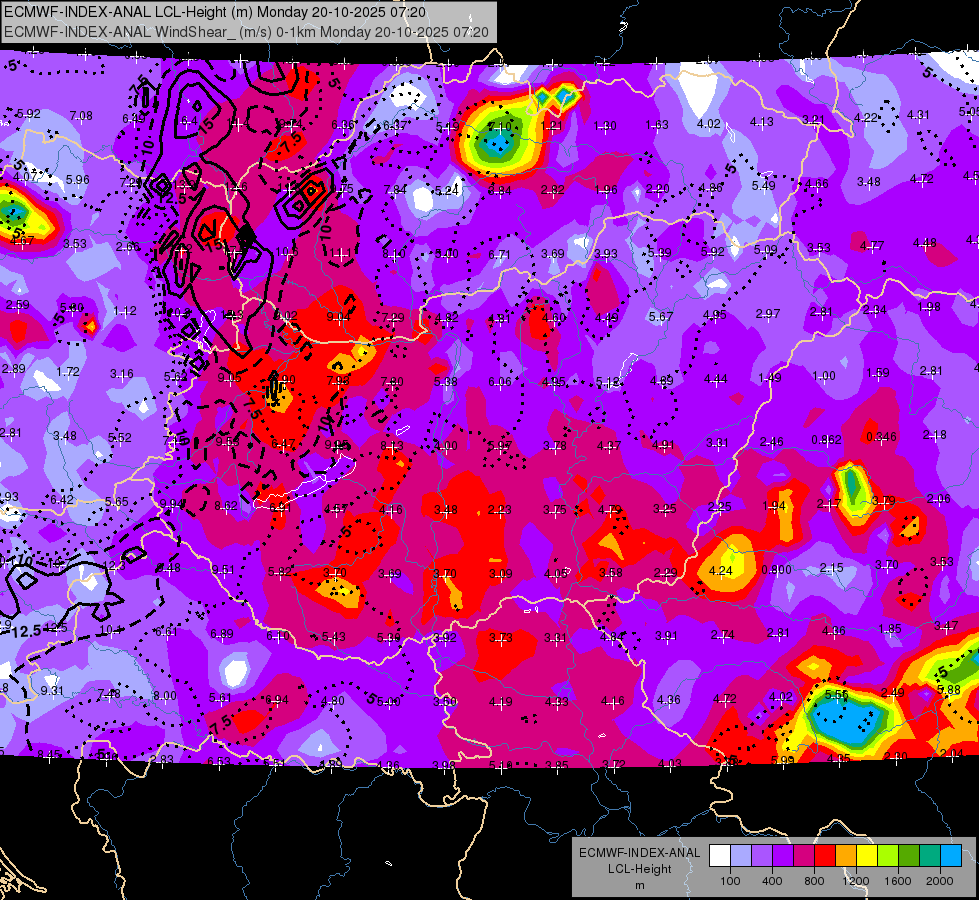The image size is (979, 900).
Task: Click the wind shear value '5.96'
Action: 77,179
